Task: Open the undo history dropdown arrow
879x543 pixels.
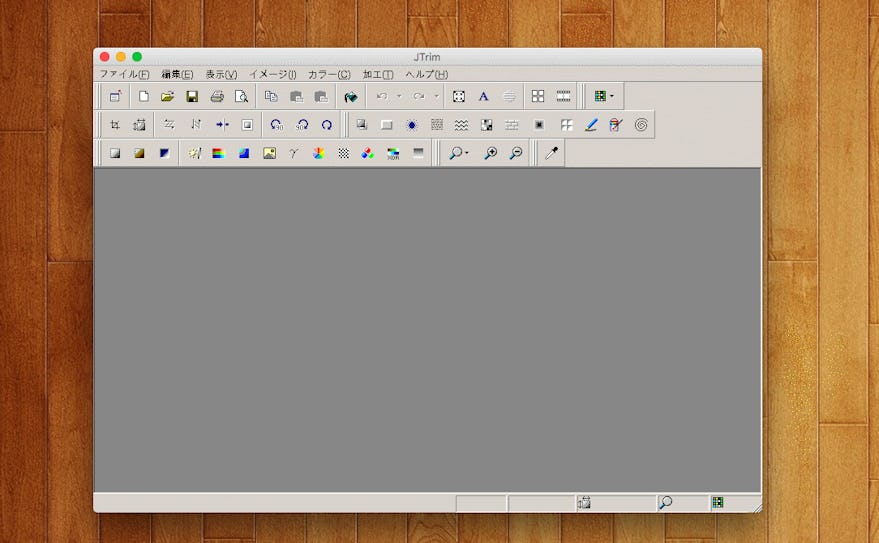Action: coord(398,97)
